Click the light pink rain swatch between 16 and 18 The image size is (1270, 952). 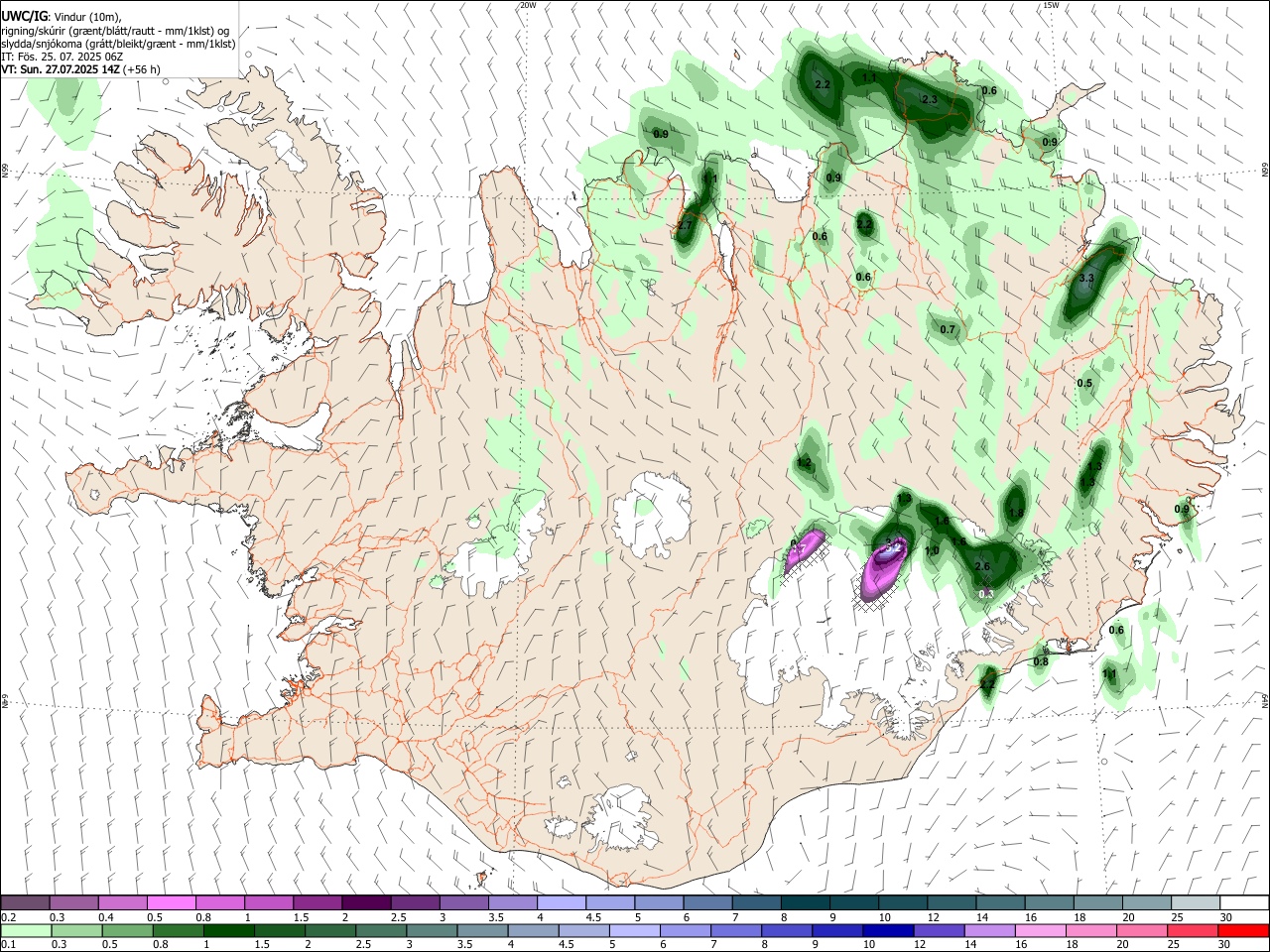tap(1041, 930)
